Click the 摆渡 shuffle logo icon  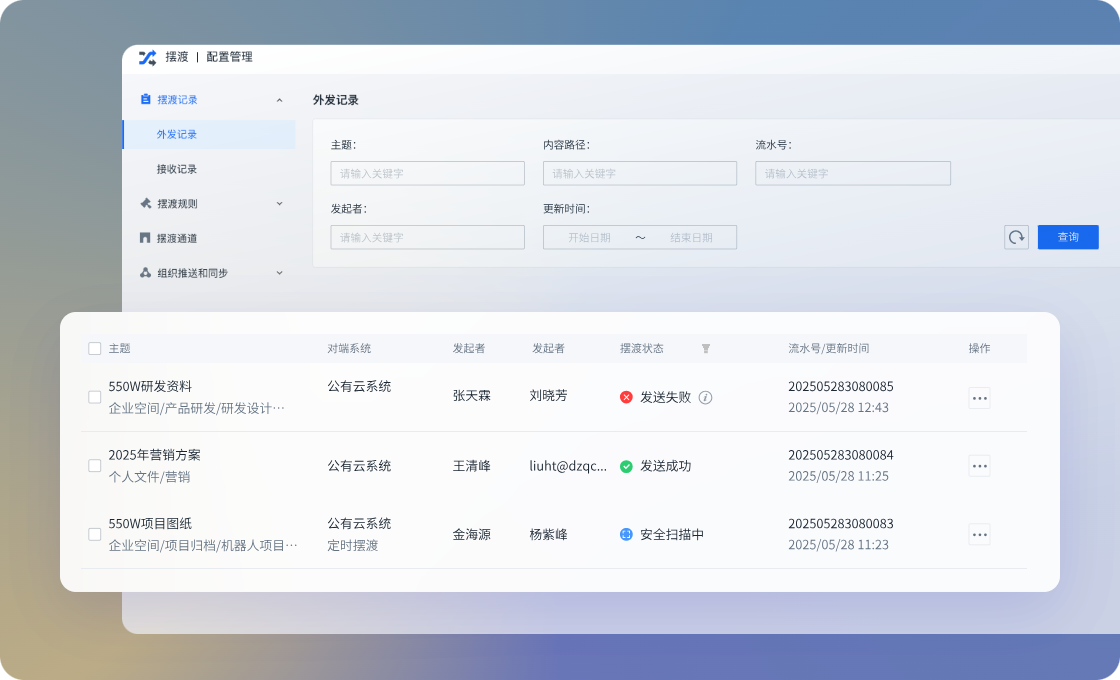147,57
